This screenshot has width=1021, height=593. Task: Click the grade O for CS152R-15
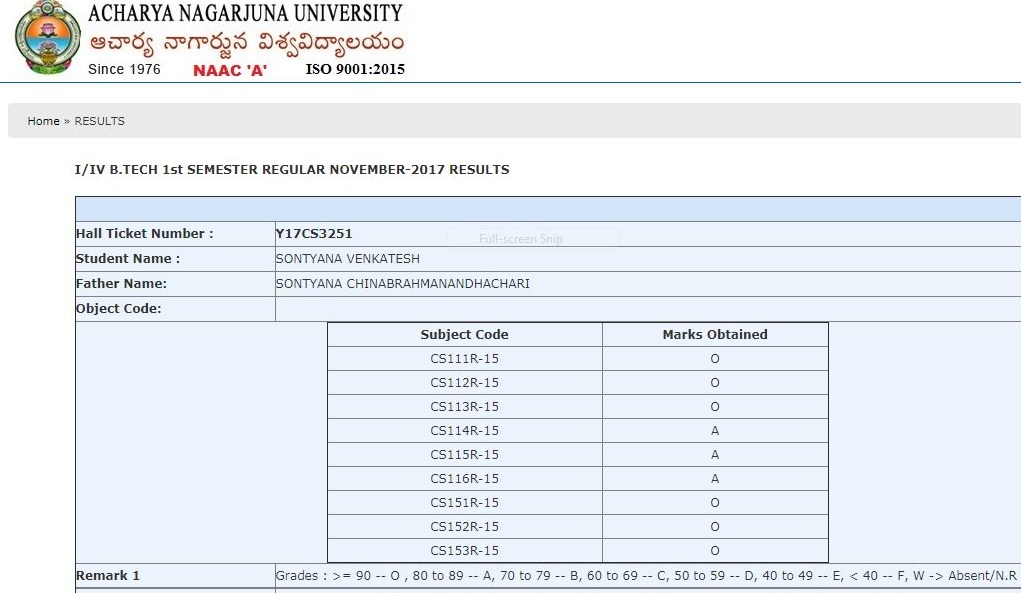(x=715, y=527)
